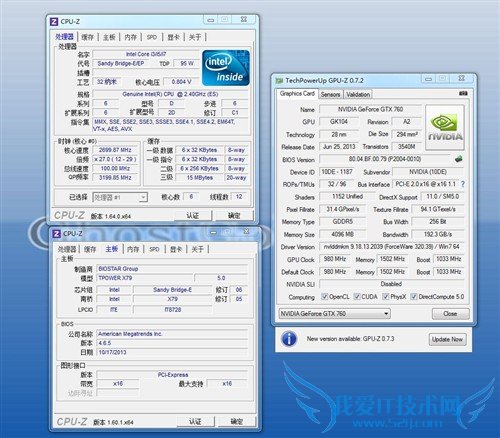Click the BIOS Version field 80.04.BF.00.79

(385, 159)
